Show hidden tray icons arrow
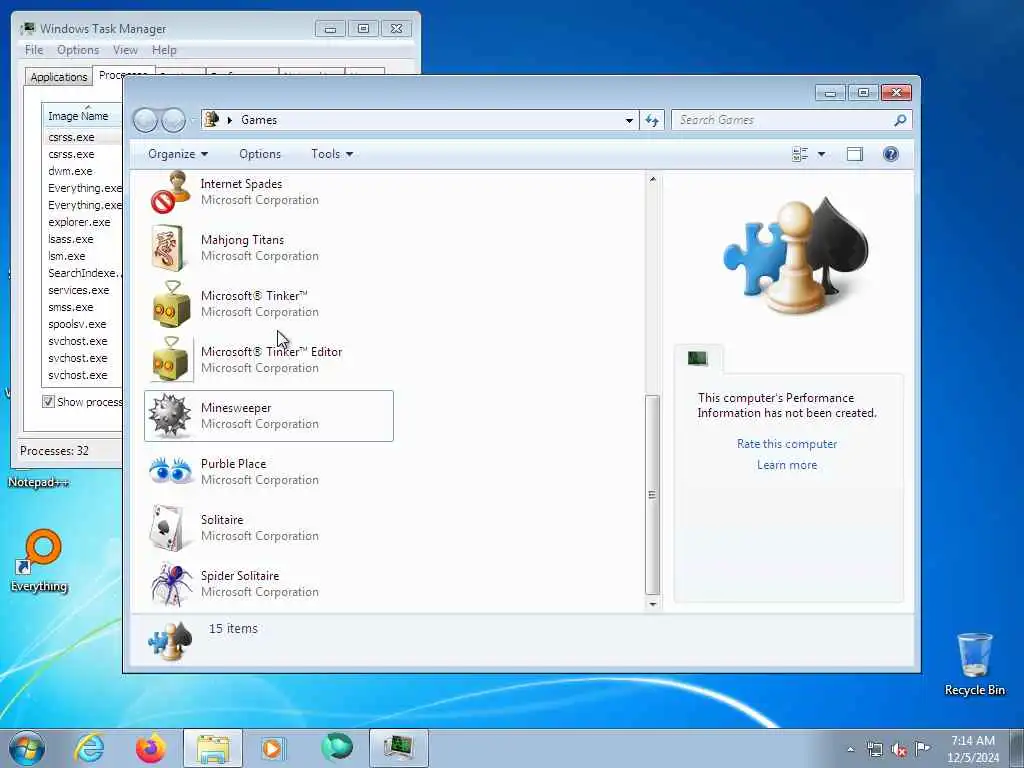 tap(850, 749)
